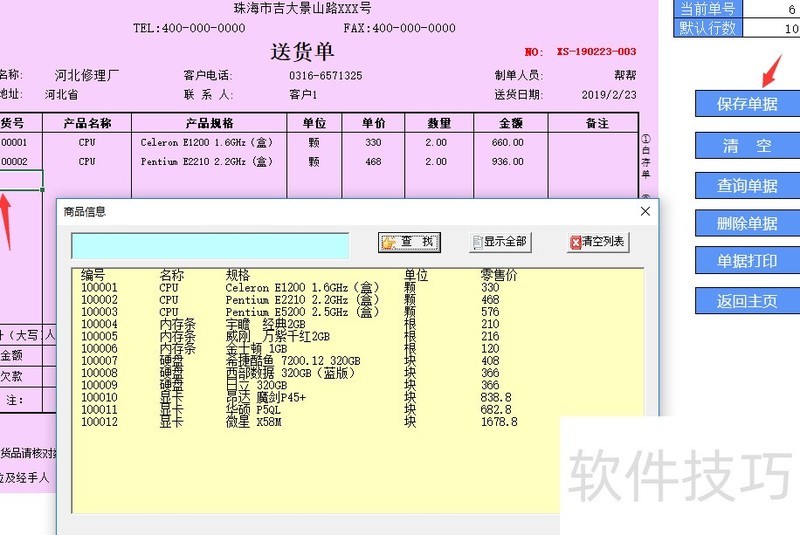Click the 金额 column header

[511, 123]
